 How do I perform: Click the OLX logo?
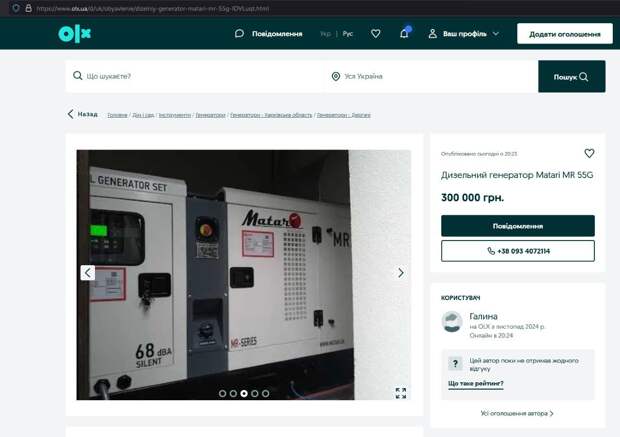74,34
